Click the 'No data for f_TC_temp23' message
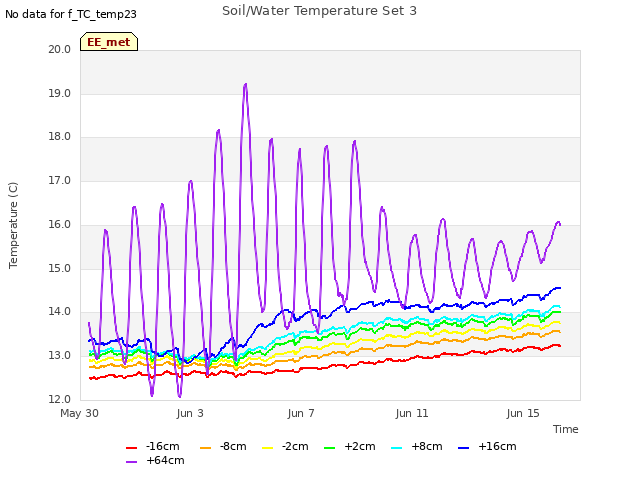Screen dimensions: 640x480 point(71,14)
